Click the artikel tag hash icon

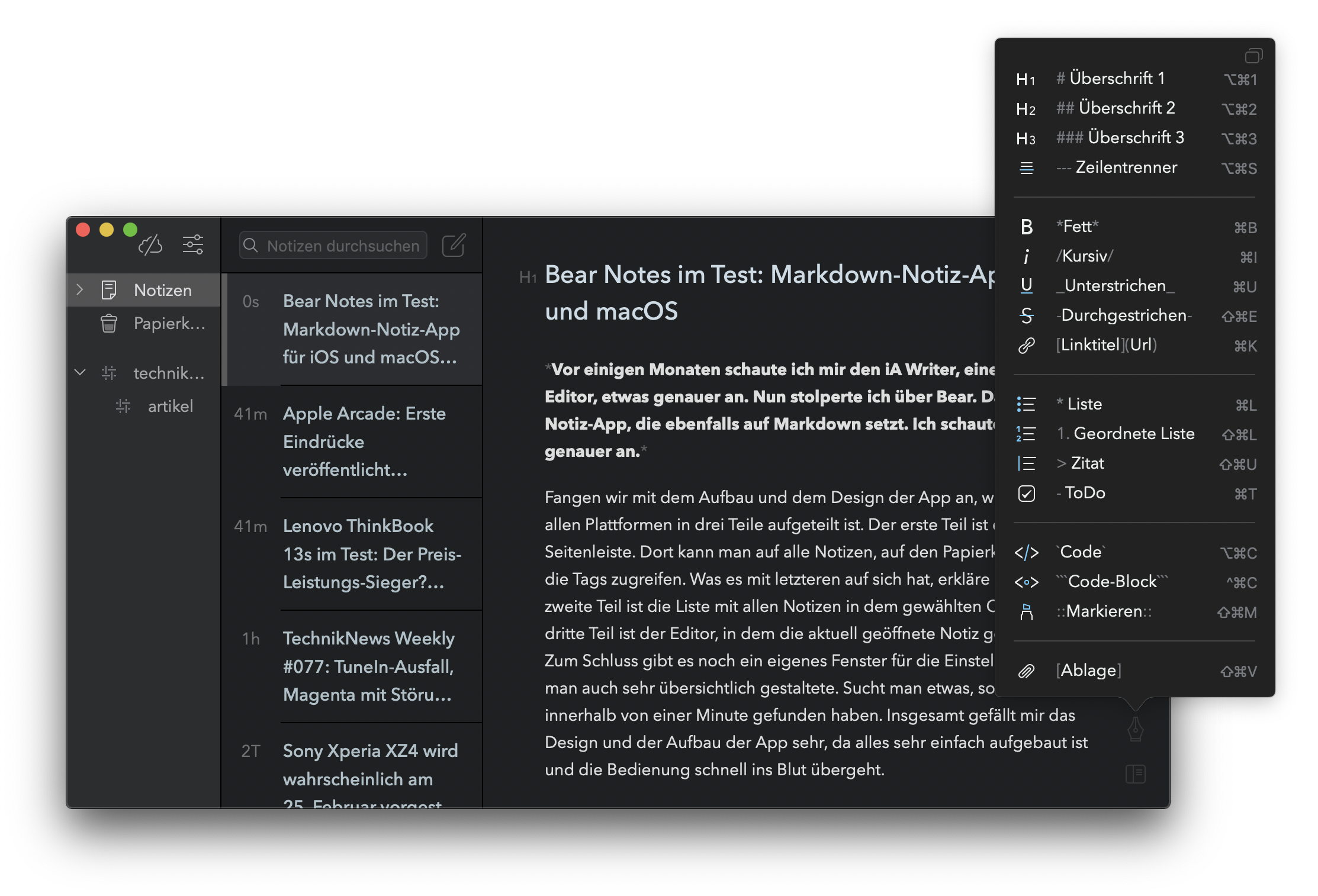point(123,406)
